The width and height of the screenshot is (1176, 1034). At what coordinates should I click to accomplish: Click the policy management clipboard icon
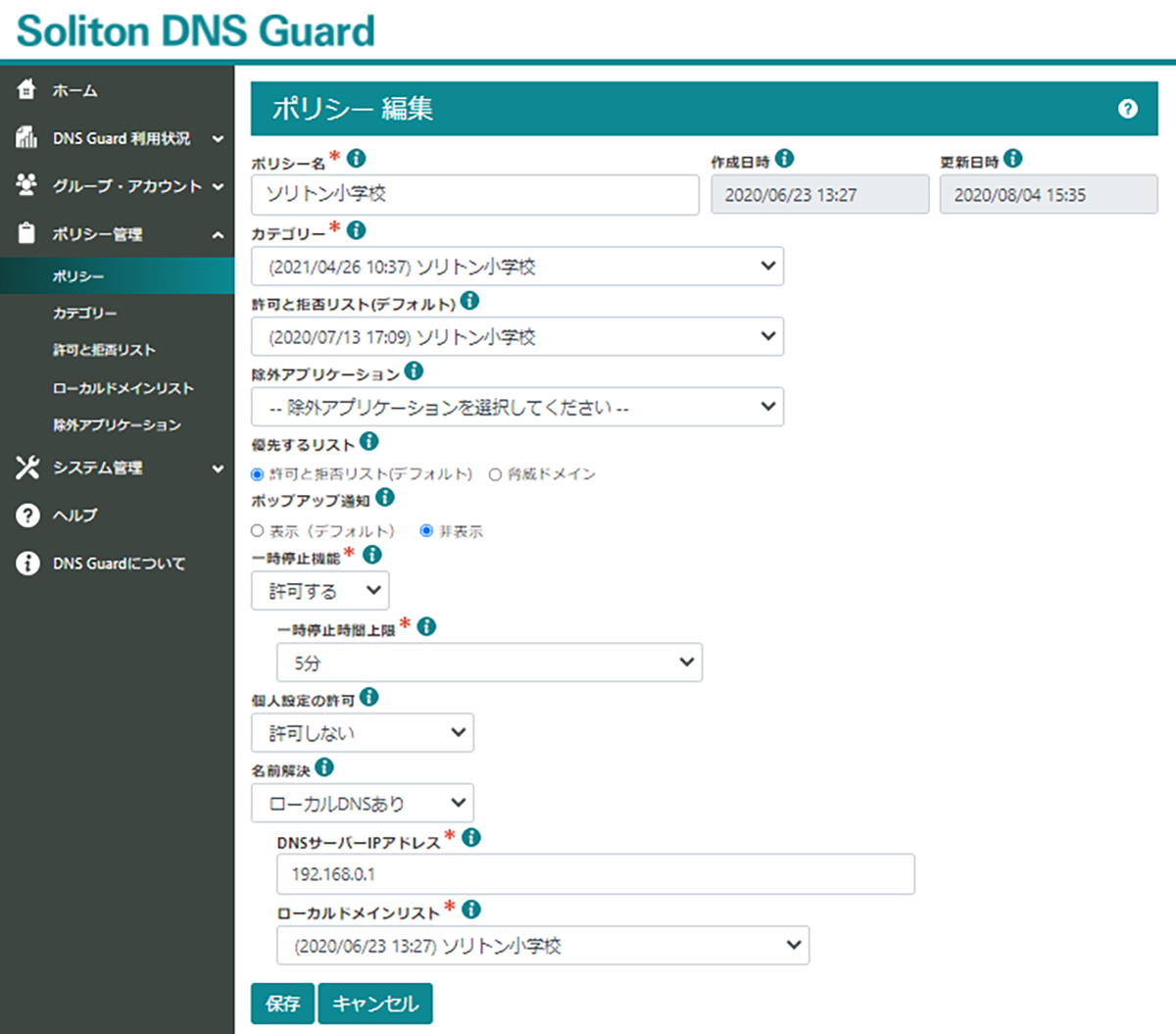pos(27,233)
